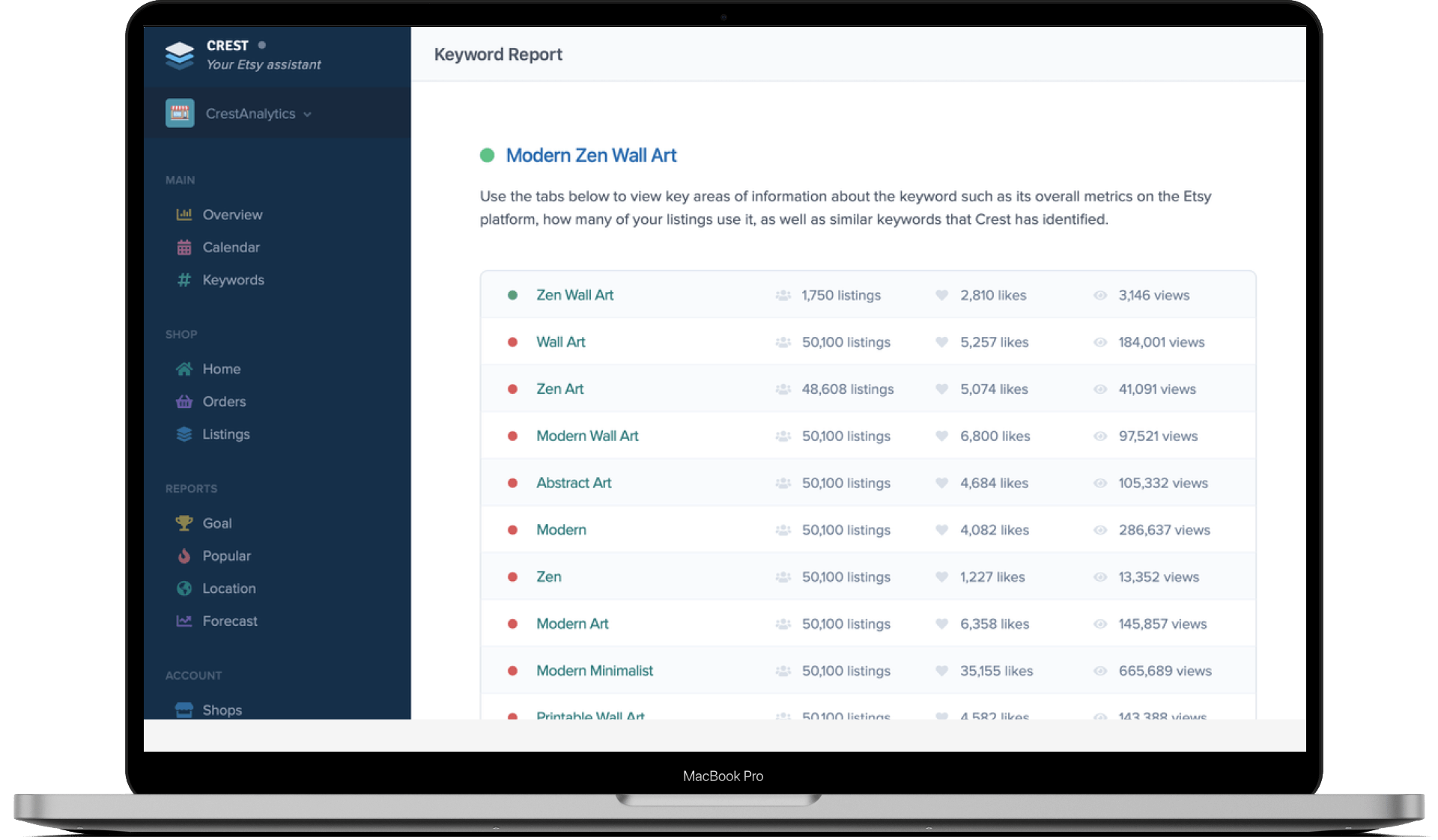
Task: Click the Orders basket icon
Action: (184, 402)
